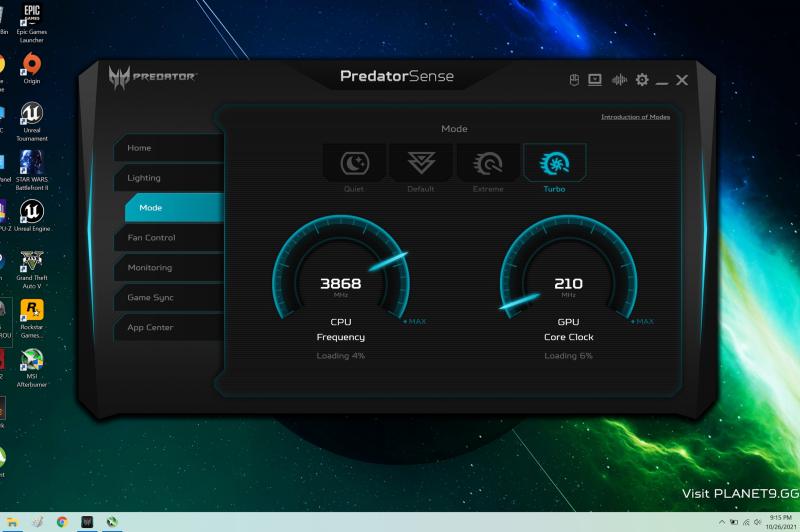Open volume control in system tray
The image size is (800, 532).
click(757, 522)
